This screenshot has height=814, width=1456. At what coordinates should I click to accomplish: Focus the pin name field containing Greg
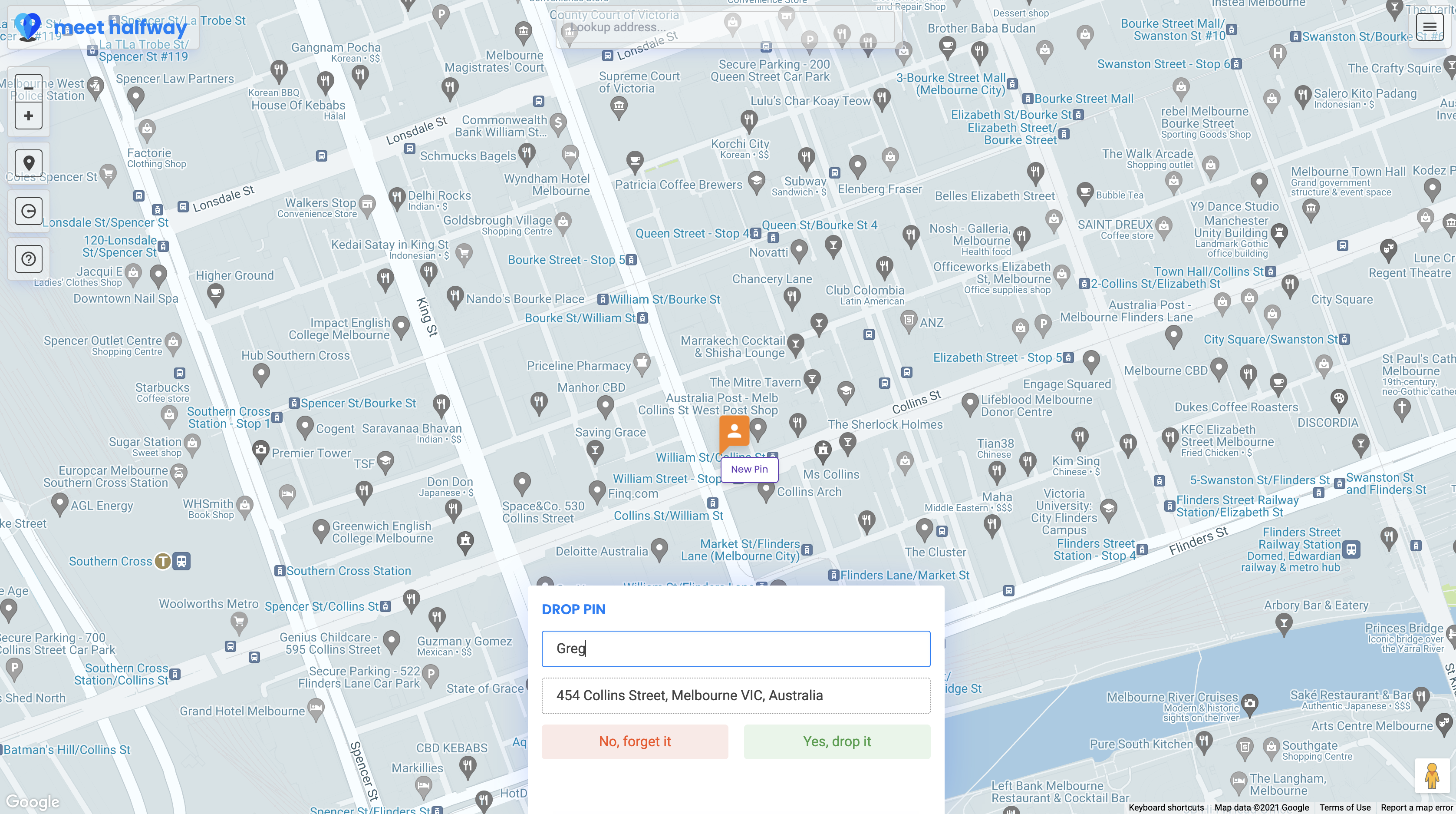tap(735, 648)
